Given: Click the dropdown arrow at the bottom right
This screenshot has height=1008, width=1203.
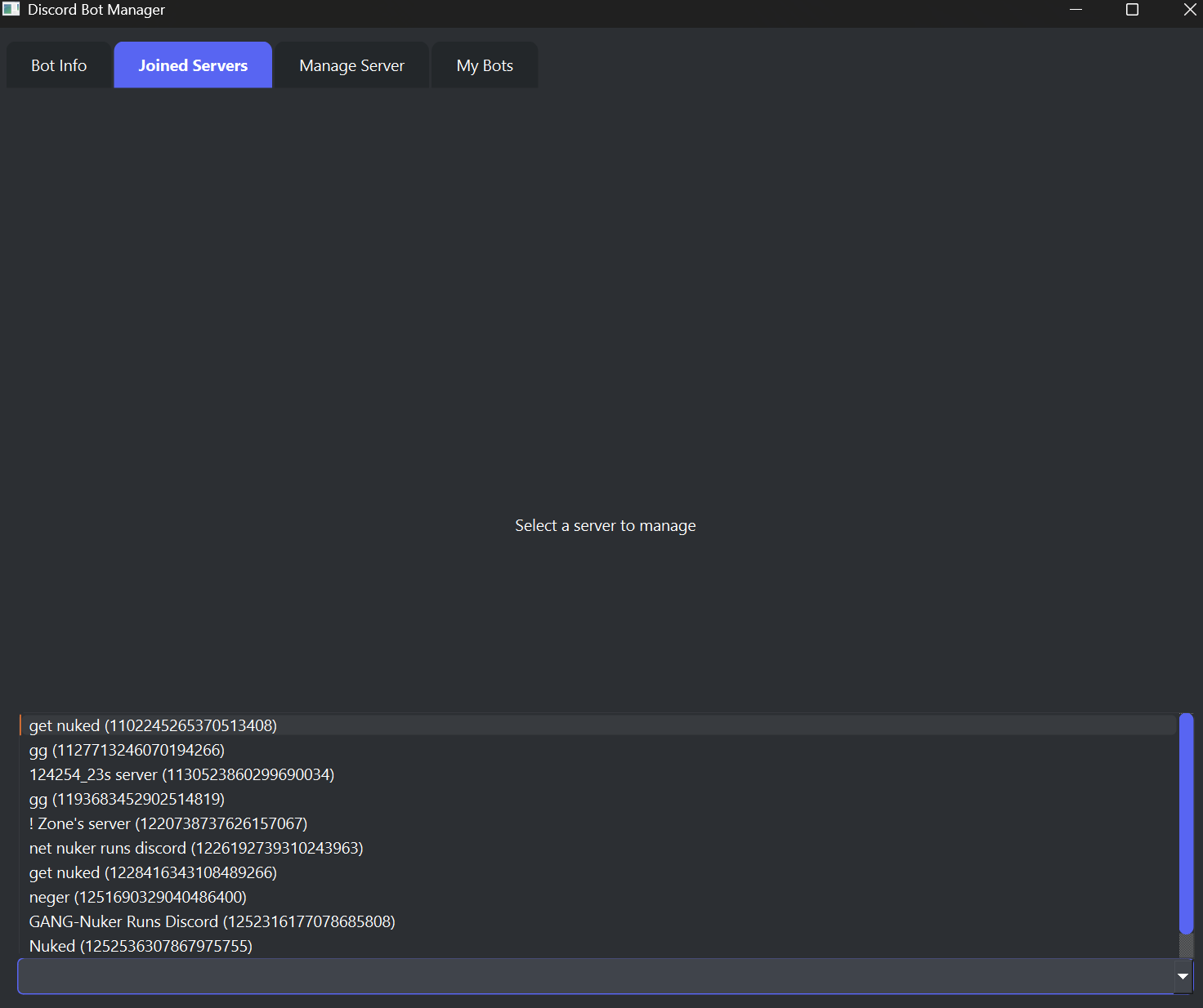Looking at the screenshot, I should pyautogui.click(x=1183, y=976).
